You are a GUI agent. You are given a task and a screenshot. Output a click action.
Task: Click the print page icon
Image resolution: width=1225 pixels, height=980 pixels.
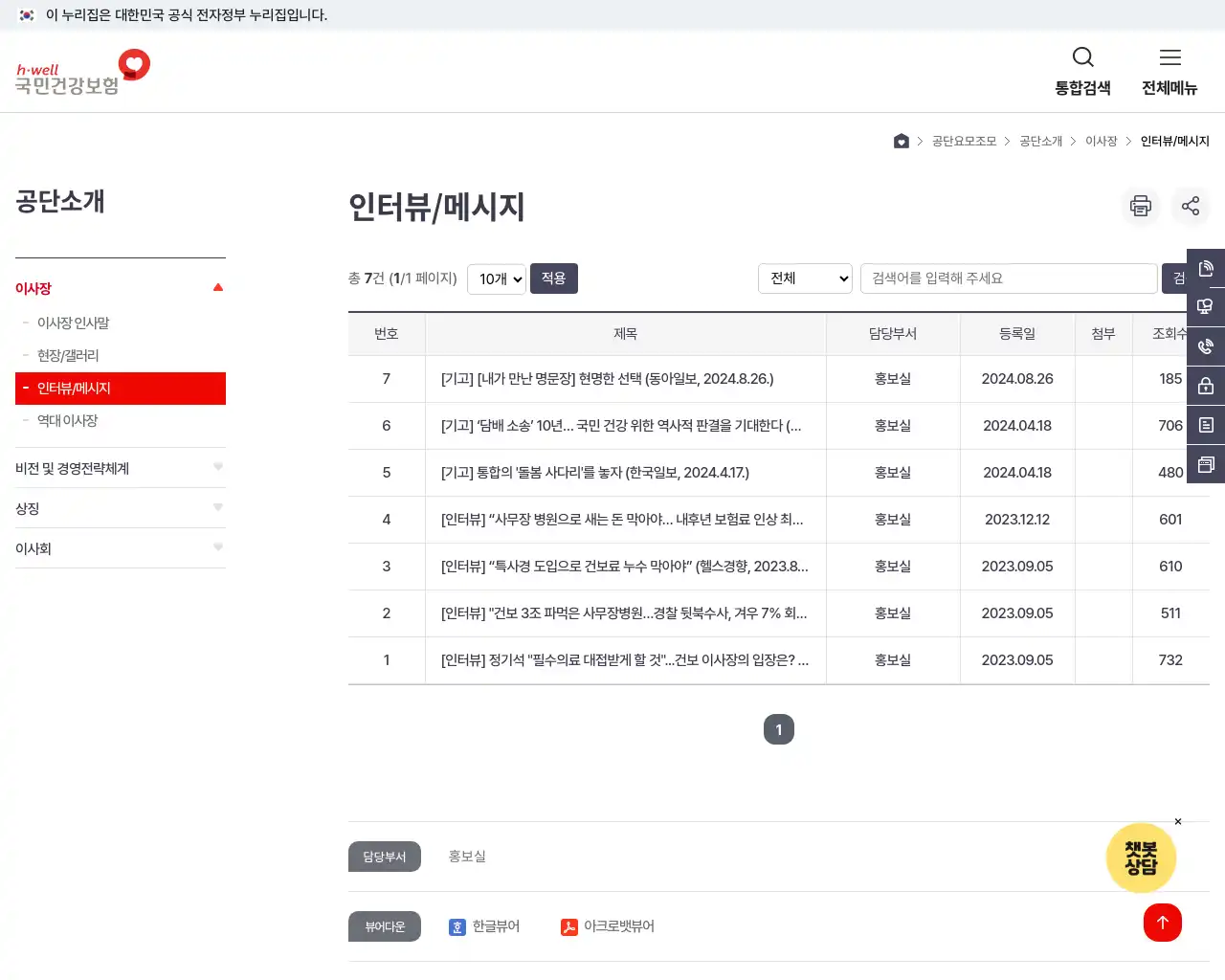click(1140, 206)
